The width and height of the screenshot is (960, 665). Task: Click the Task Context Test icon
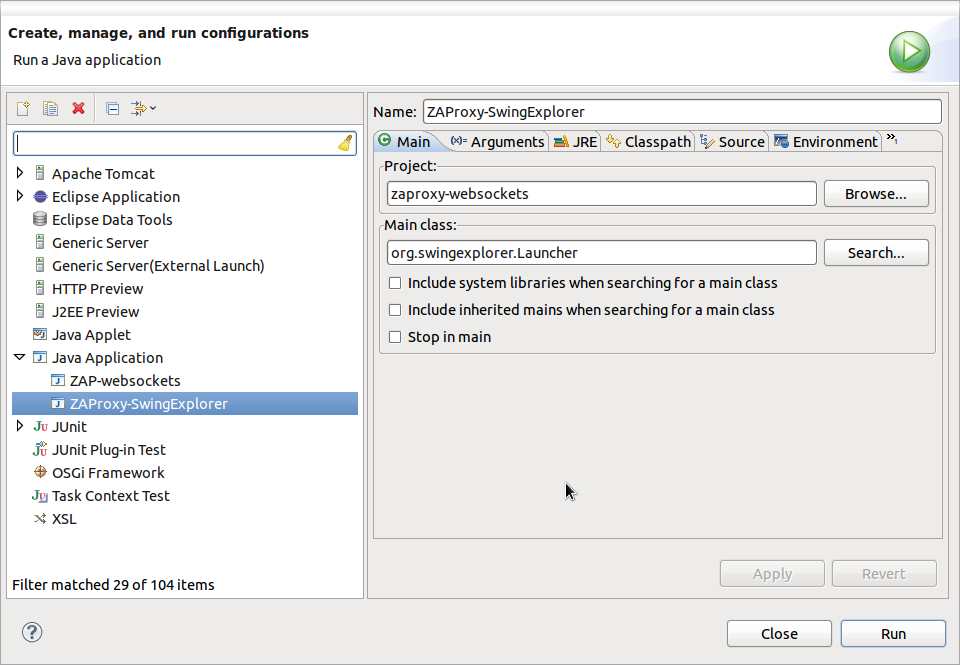40,495
